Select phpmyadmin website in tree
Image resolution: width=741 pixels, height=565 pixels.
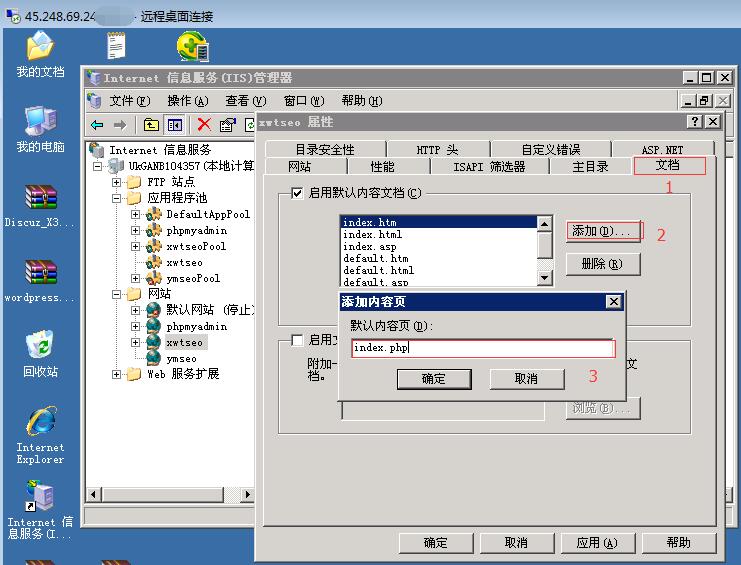pos(197,326)
